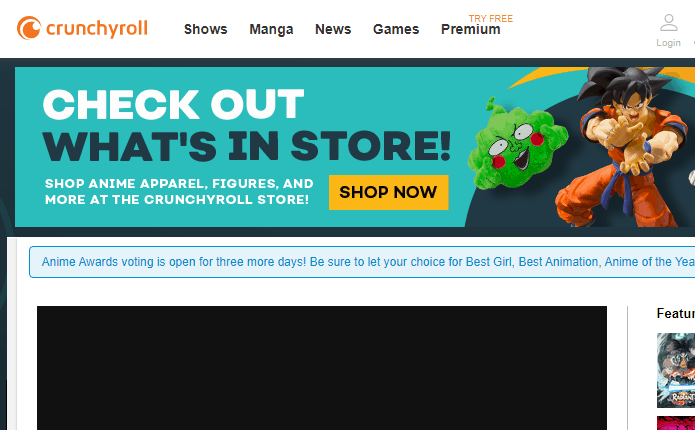Open the Radiant featured show thumbnail

tap(675, 370)
